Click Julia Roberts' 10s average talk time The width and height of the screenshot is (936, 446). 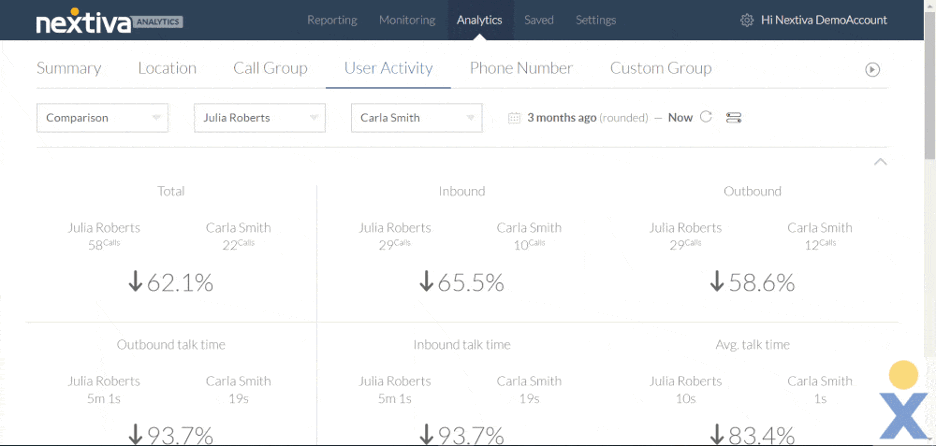(685, 398)
